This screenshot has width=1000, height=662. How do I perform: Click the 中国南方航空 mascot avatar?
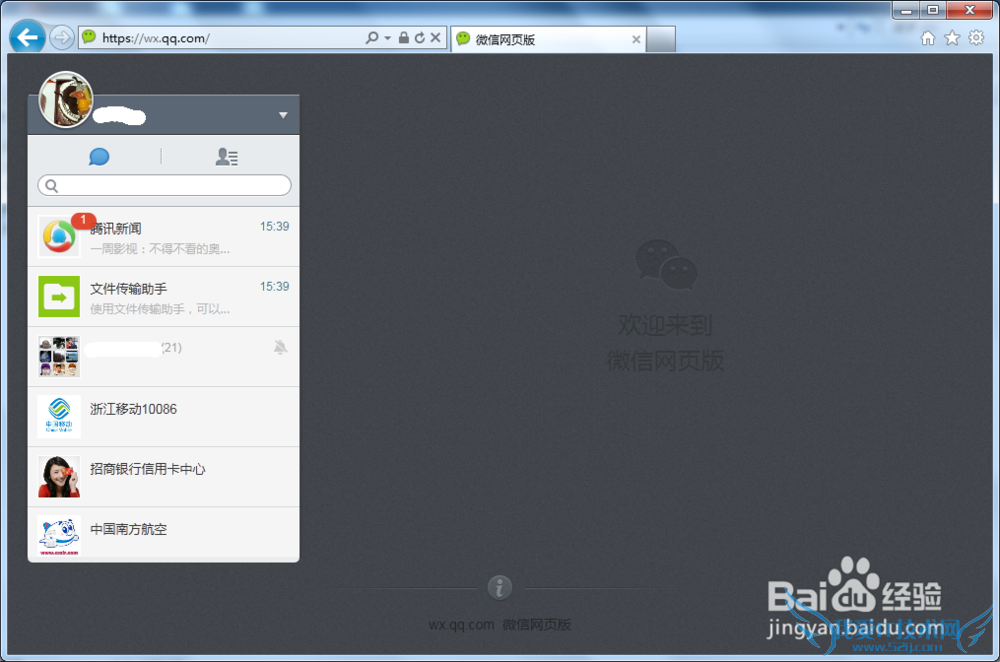coord(59,536)
